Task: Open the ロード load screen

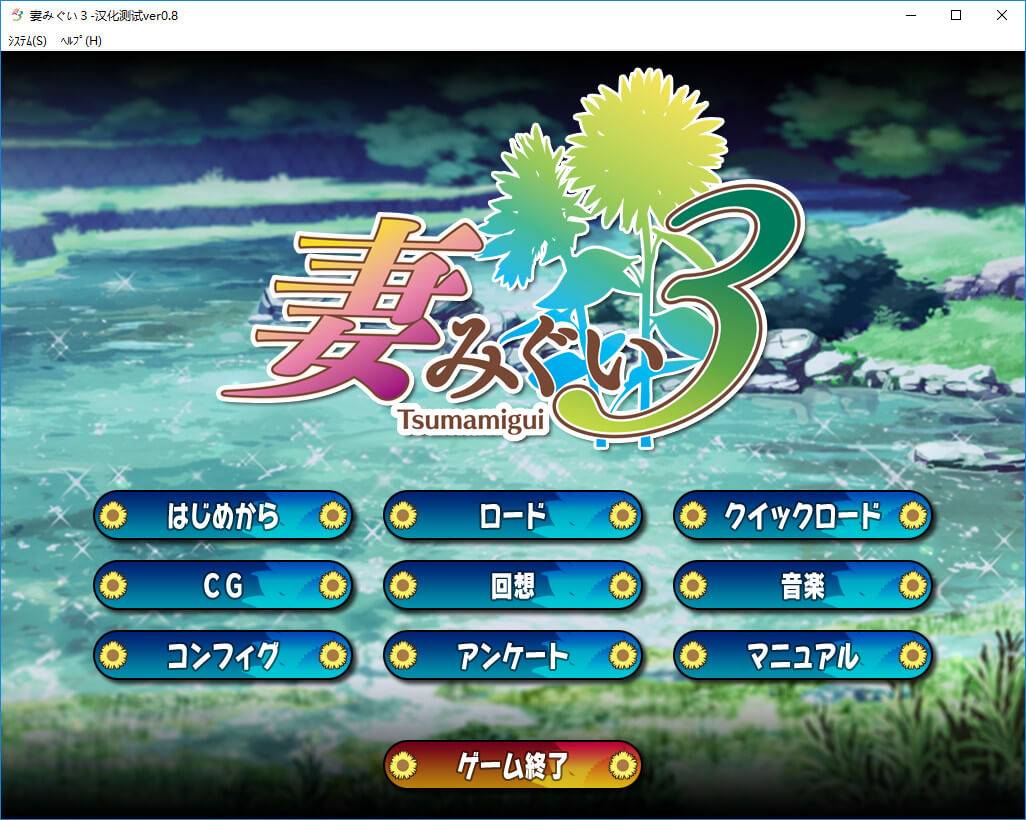Action: [x=513, y=516]
